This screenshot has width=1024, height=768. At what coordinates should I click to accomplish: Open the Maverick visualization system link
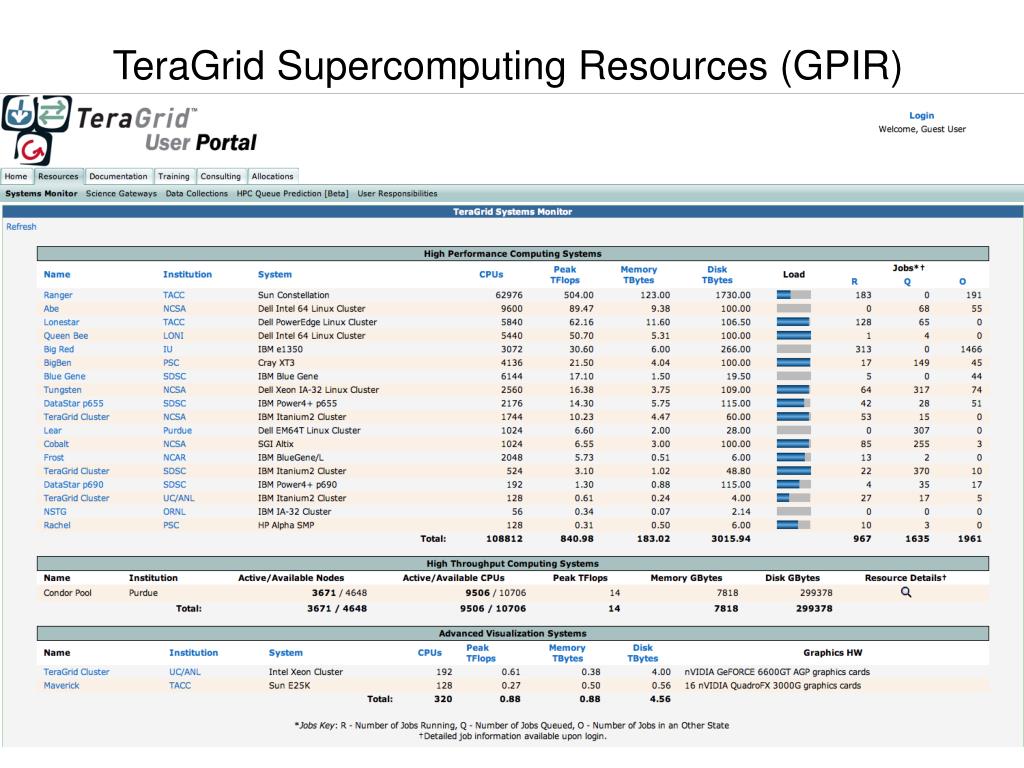point(61,686)
